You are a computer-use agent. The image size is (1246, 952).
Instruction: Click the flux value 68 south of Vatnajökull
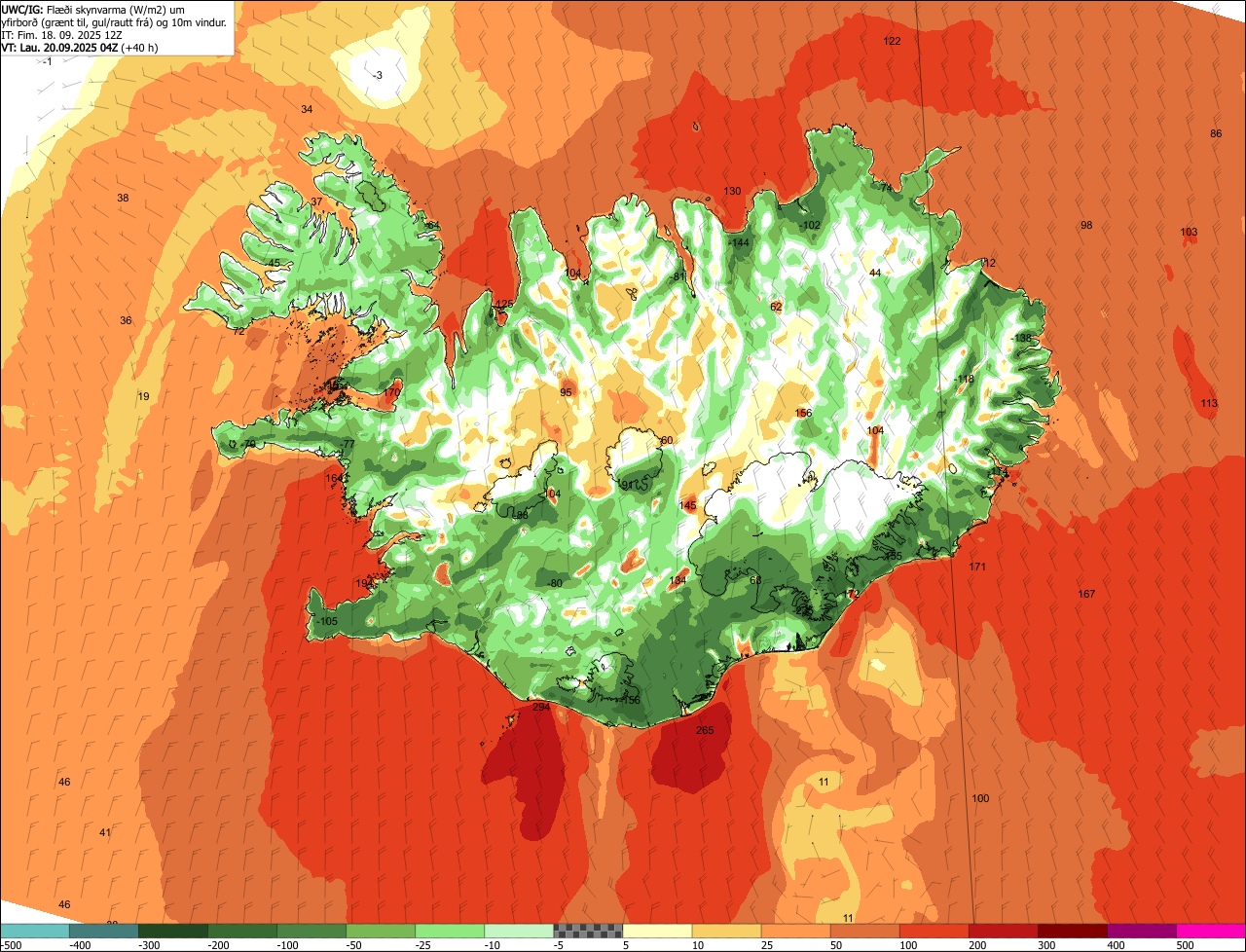(755, 580)
